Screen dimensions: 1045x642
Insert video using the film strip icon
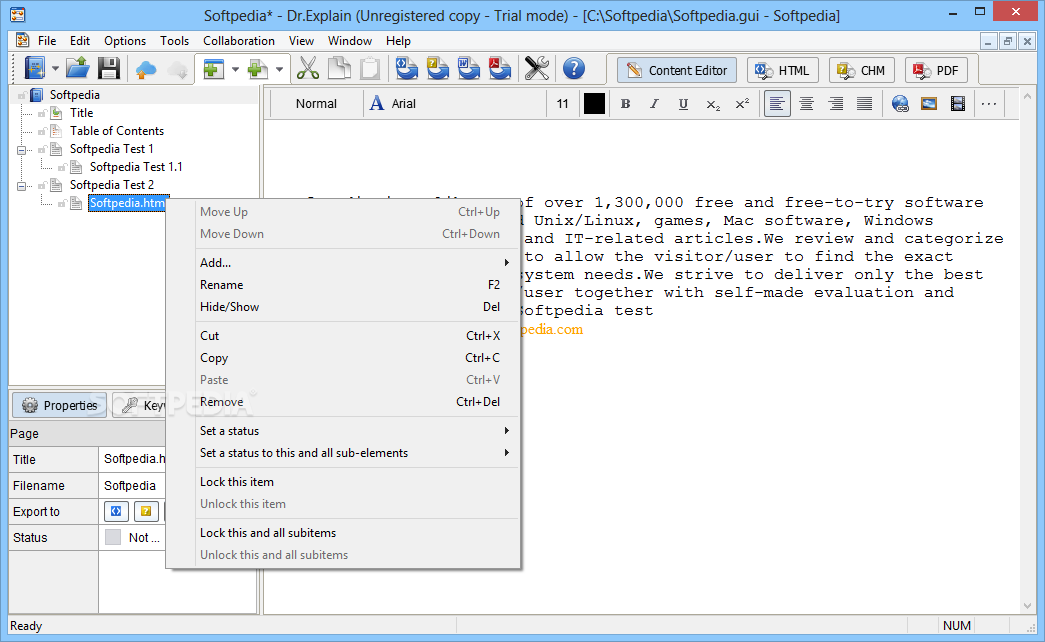coord(958,104)
